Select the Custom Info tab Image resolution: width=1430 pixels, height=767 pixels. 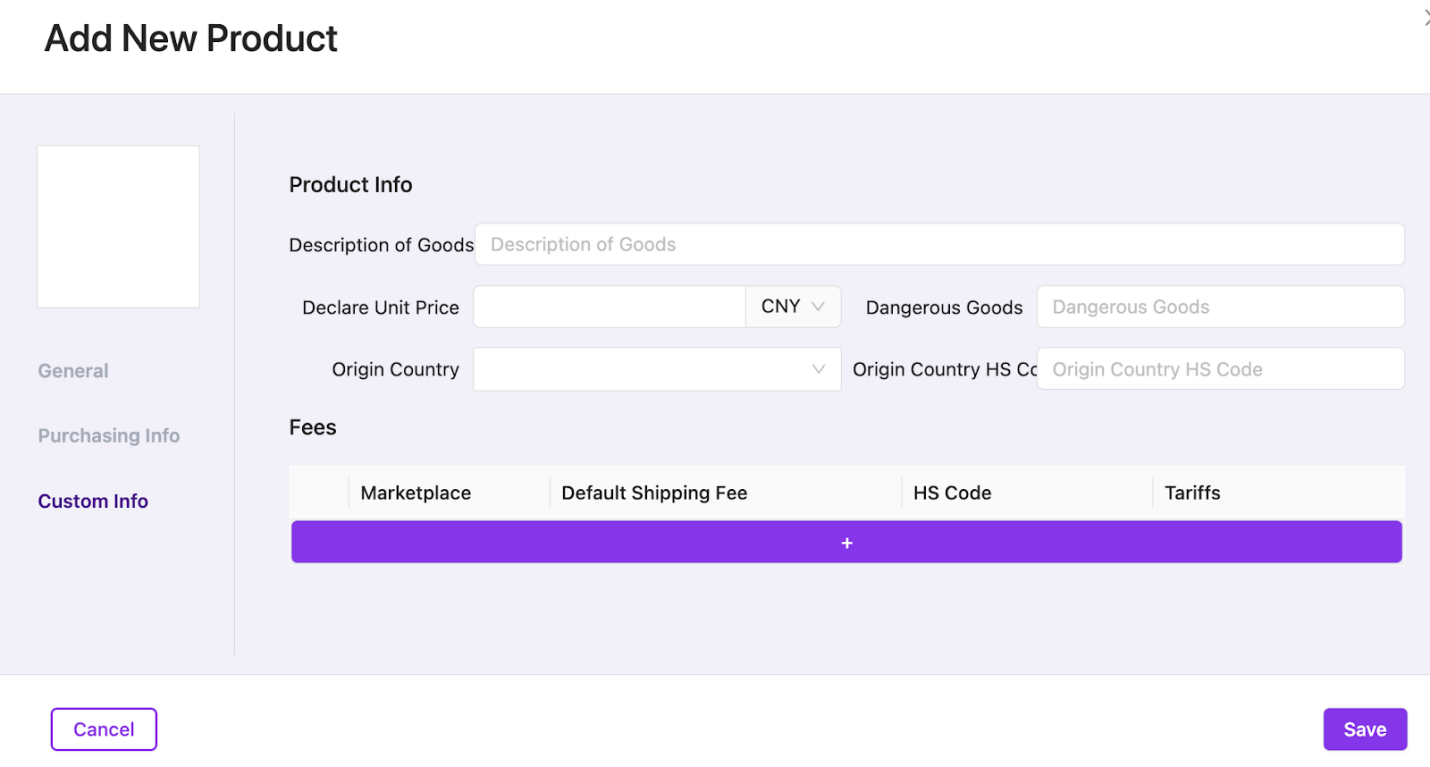(93, 501)
